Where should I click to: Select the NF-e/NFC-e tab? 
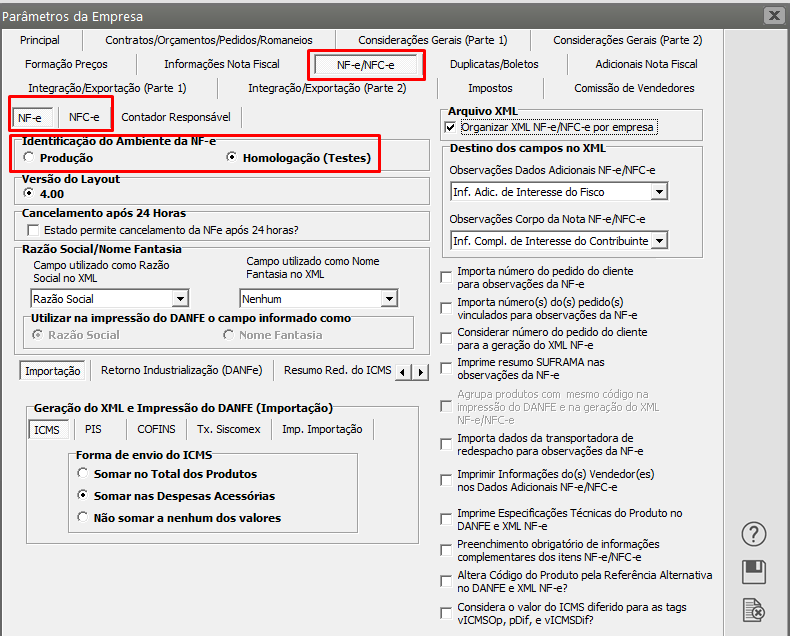pos(366,65)
